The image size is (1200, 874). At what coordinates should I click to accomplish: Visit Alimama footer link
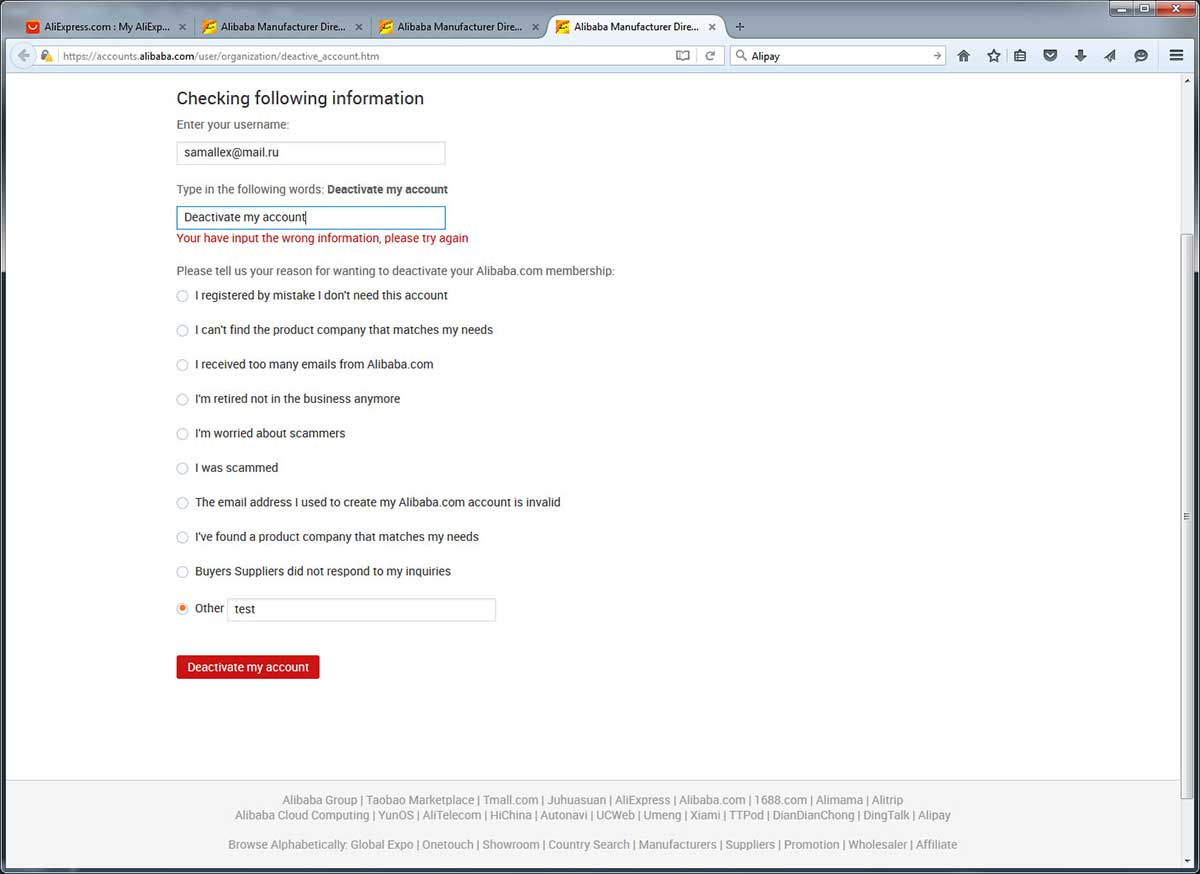tap(839, 800)
